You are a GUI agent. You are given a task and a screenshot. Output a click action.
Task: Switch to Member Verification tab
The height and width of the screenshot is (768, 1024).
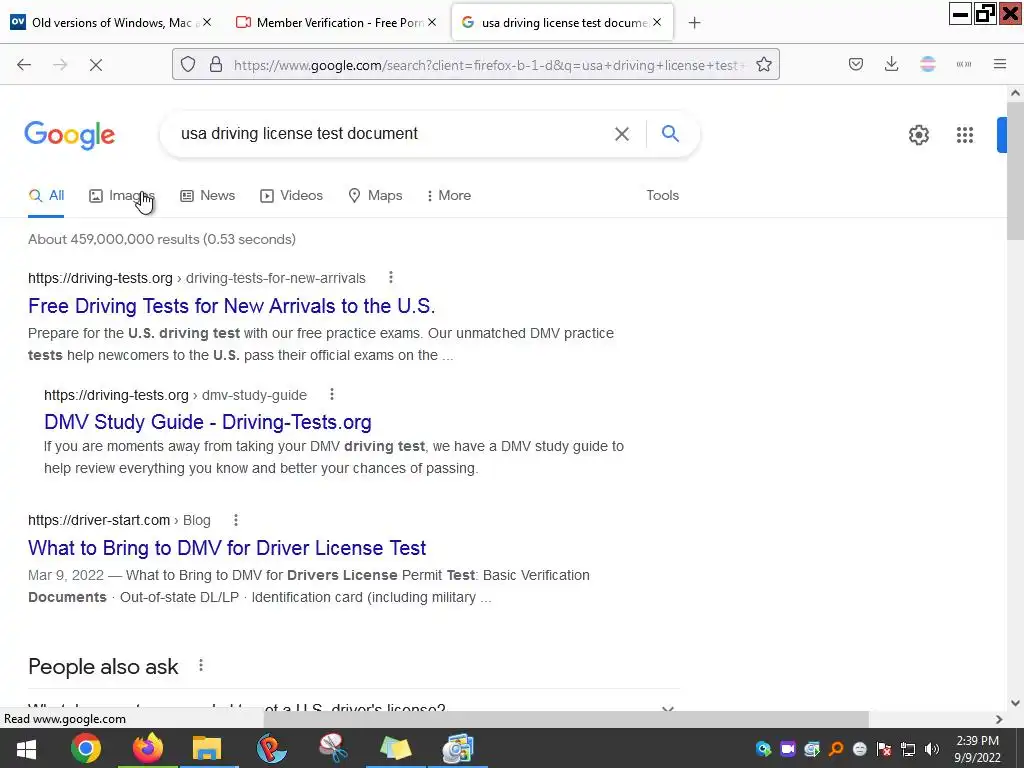pos(334,23)
